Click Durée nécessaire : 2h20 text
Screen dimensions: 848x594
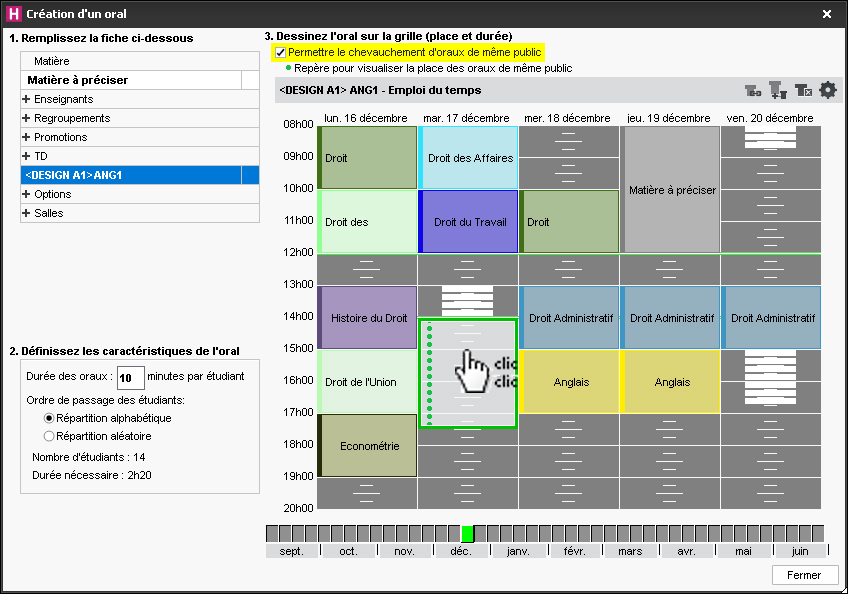[x=92, y=475]
